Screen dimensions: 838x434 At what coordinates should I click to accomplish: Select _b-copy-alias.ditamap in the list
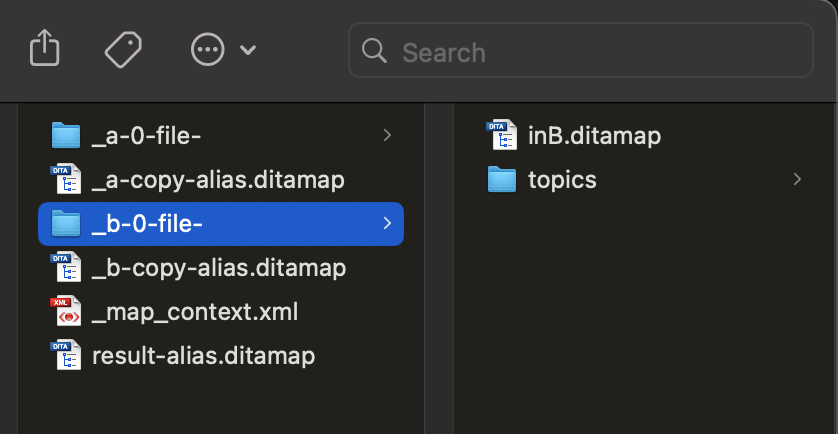coord(218,268)
